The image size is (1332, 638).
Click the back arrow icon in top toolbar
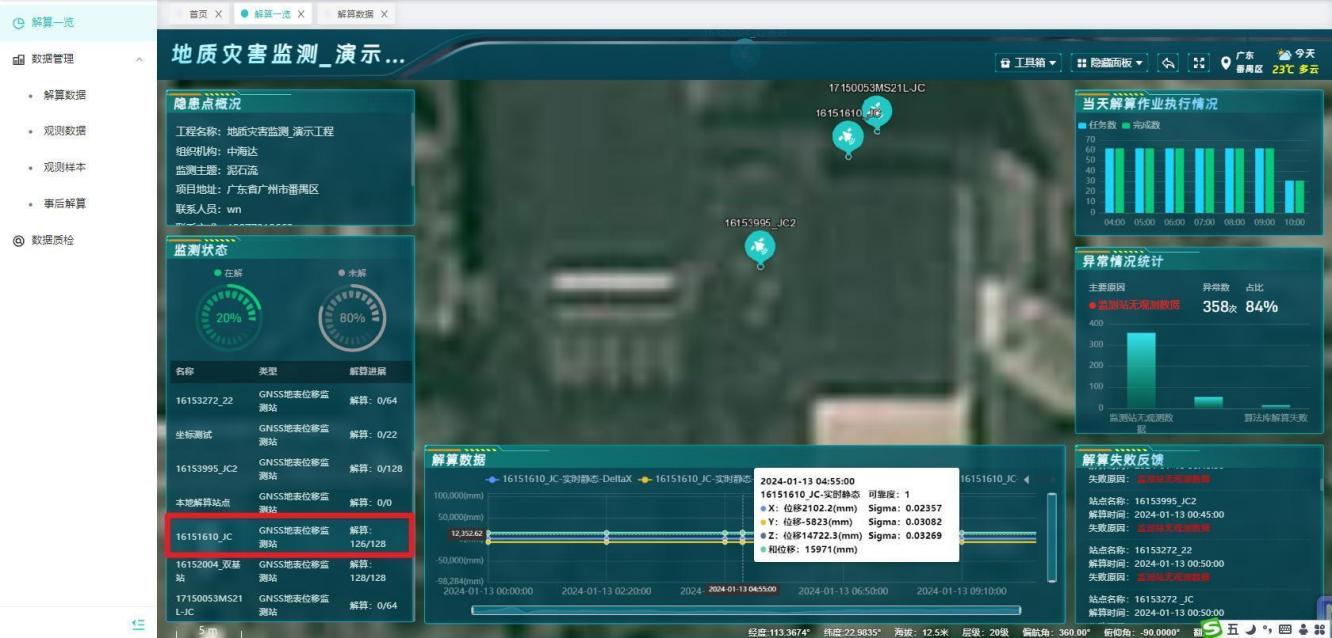coord(1168,62)
